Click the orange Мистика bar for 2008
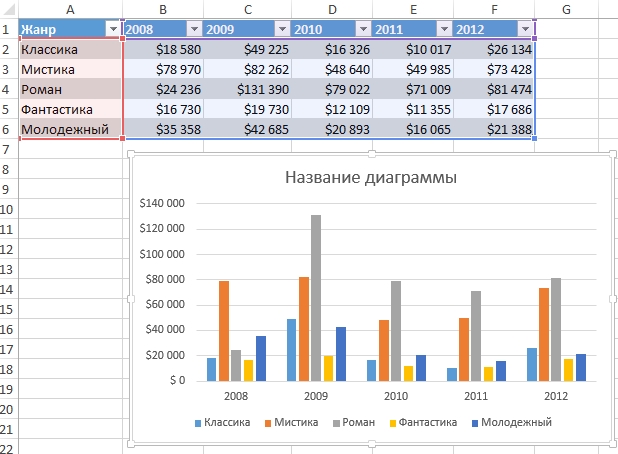Viewport: 618px width, 454px height. 224,330
